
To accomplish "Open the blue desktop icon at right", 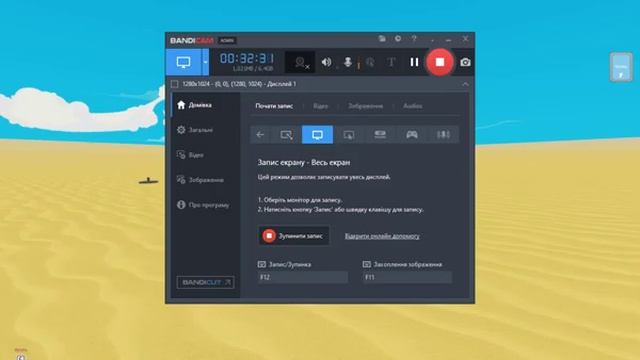I will click(621, 67).
